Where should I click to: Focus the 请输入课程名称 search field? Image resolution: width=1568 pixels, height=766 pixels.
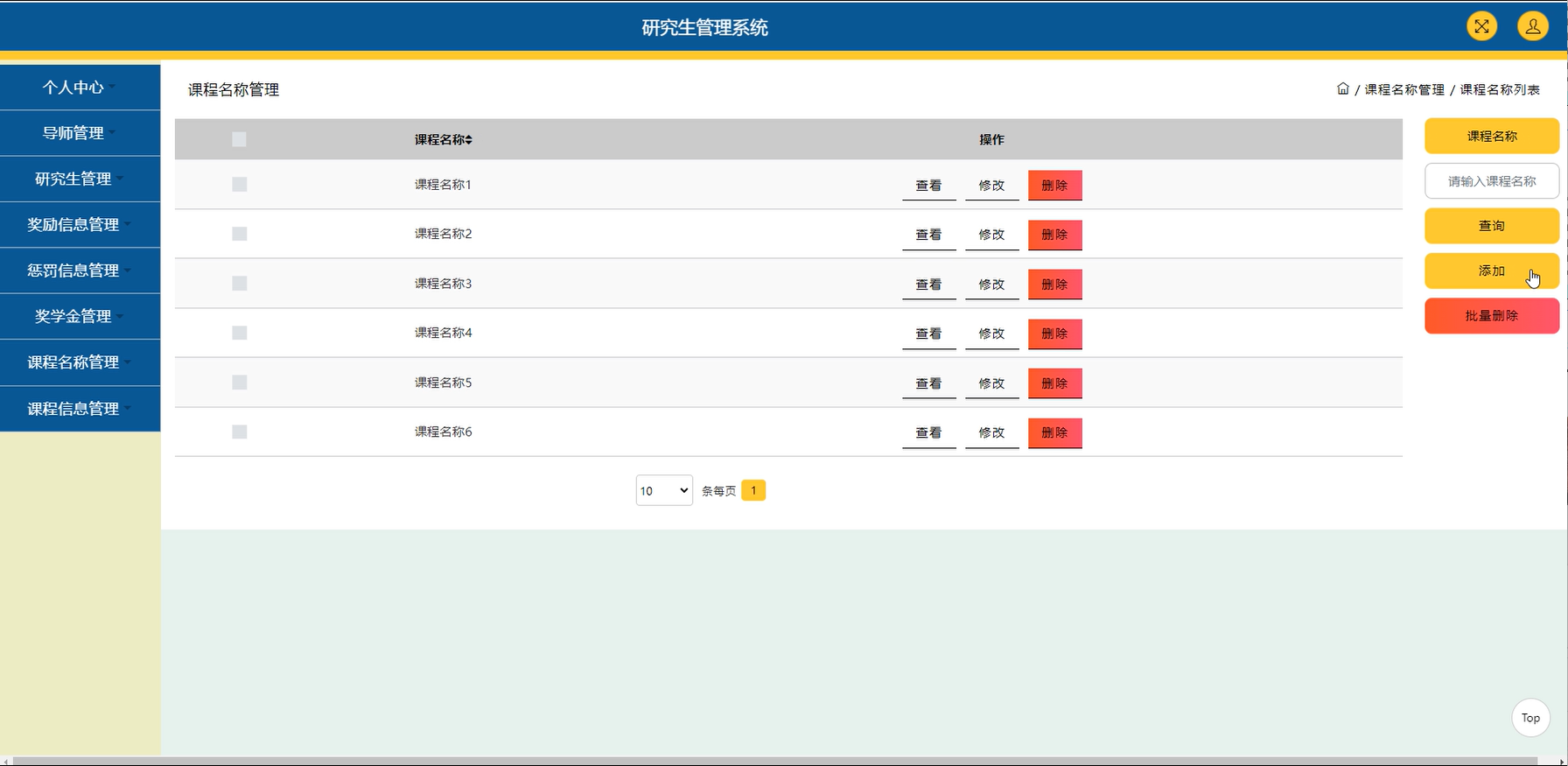pyautogui.click(x=1492, y=181)
